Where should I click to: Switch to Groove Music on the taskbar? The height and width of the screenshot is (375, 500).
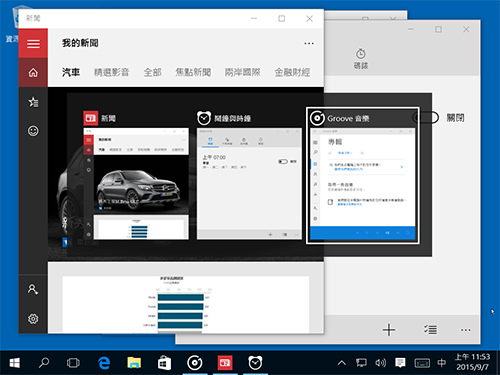(x=195, y=363)
